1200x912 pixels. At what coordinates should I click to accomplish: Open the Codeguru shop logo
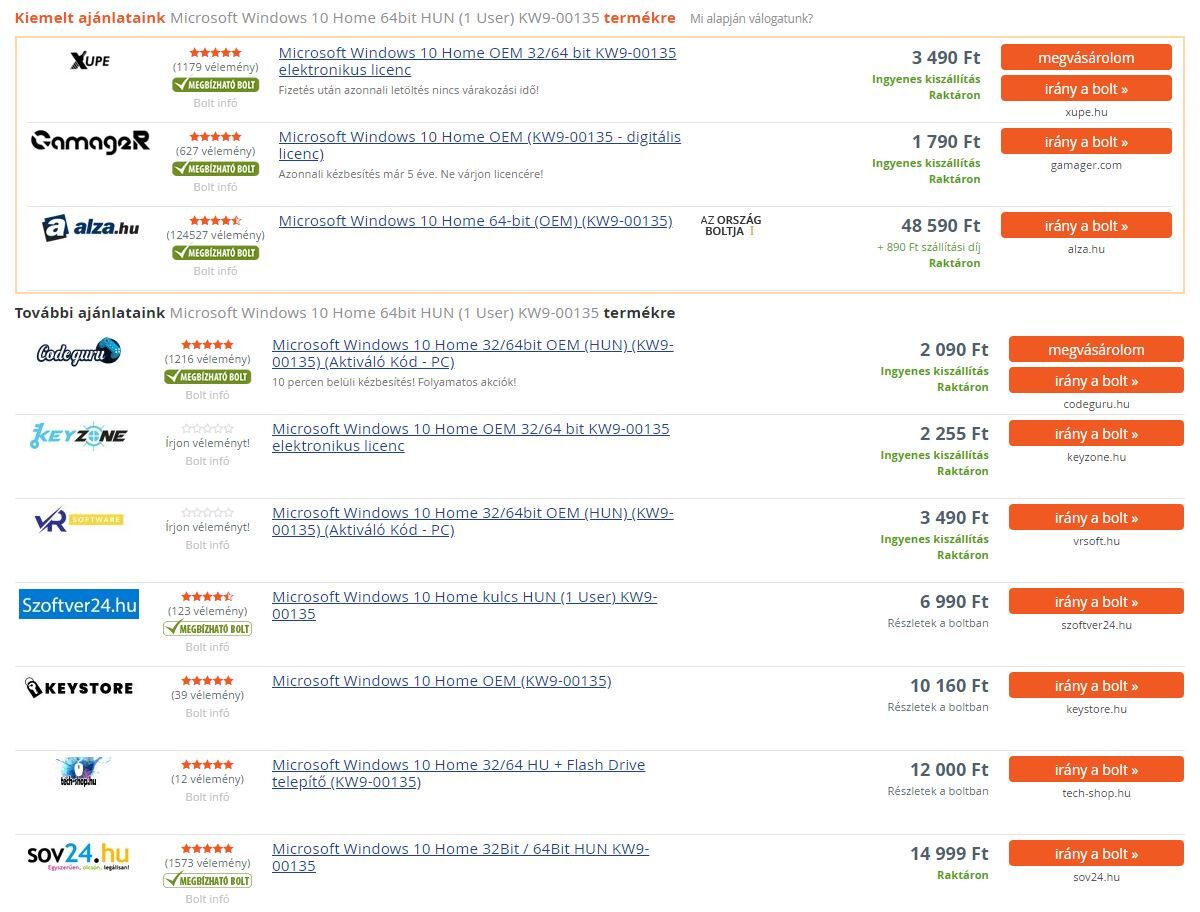point(79,352)
